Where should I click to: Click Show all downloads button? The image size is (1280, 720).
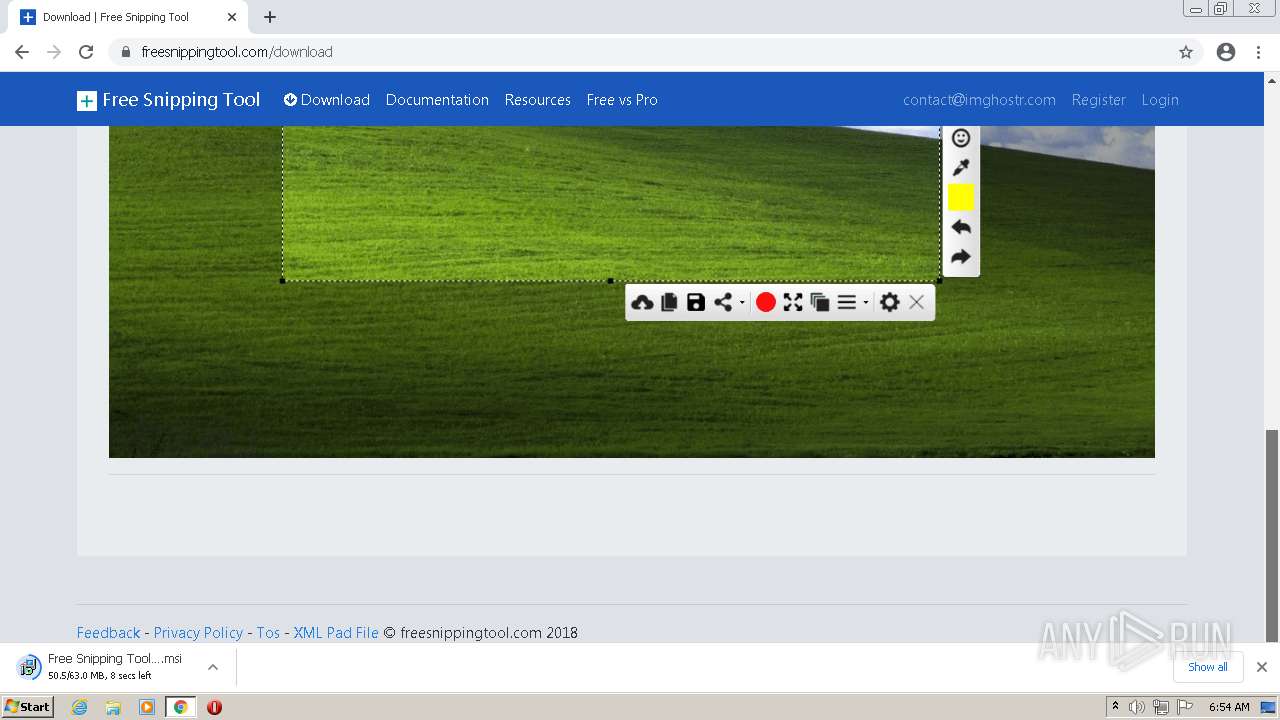(x=1207, y=667)
